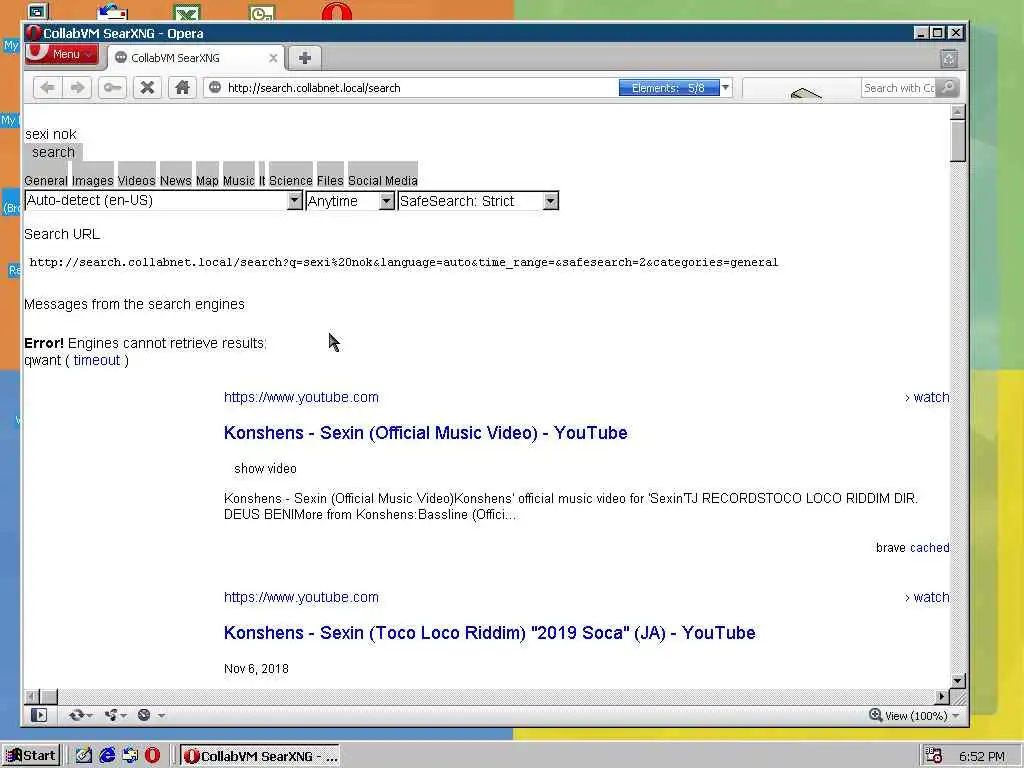Open Konshens - Sexin (Official Music Video) result
Viewport: 1024px width, 768px height.
pos(426,433)
